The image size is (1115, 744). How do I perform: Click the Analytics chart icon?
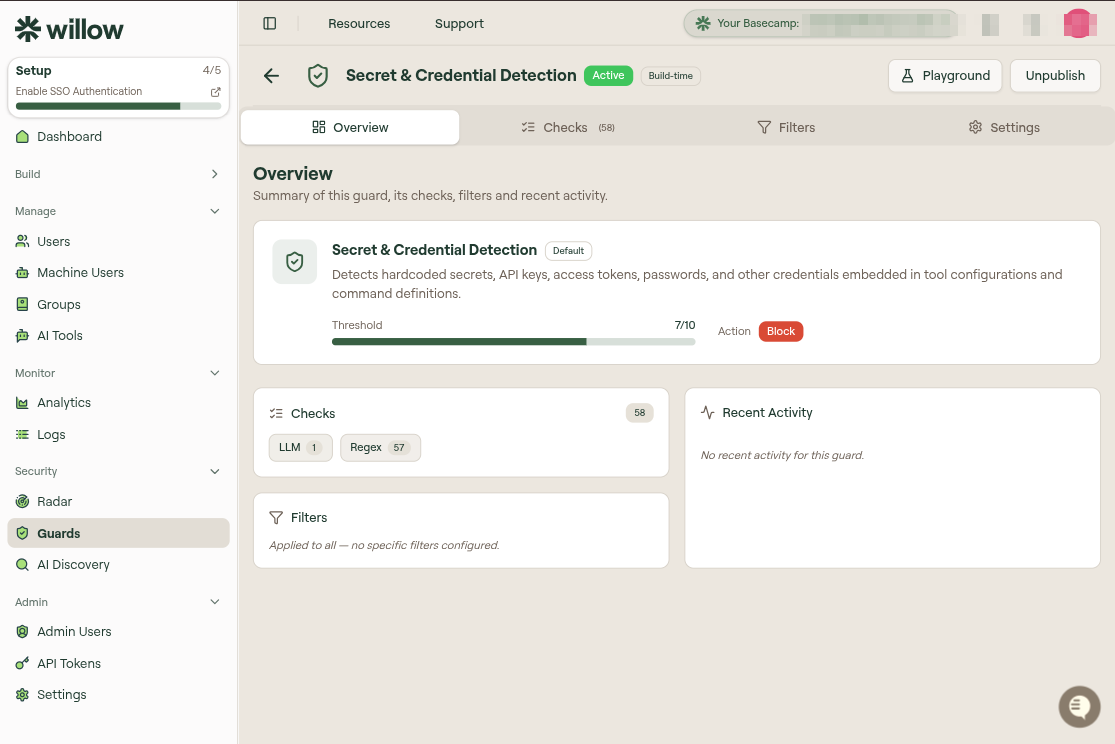pos(22,403)
